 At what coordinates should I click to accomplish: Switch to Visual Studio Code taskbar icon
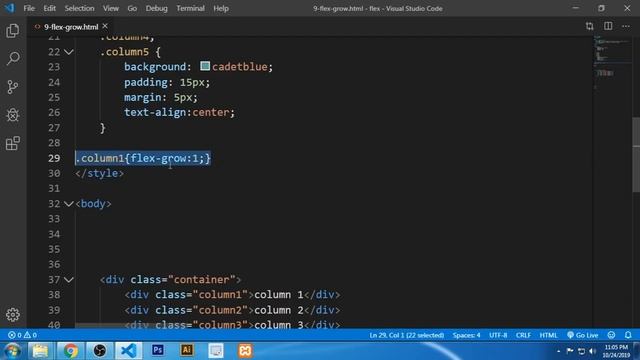pyautogui.click(x=129, y=351)
